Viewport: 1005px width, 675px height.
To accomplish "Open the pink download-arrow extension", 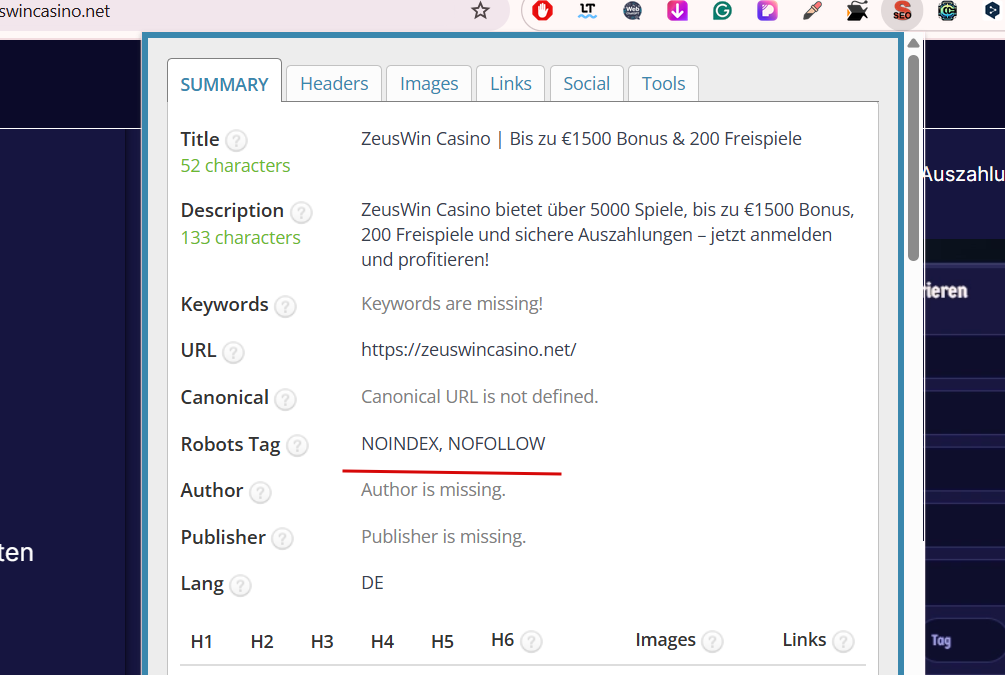I will [677, 11].
